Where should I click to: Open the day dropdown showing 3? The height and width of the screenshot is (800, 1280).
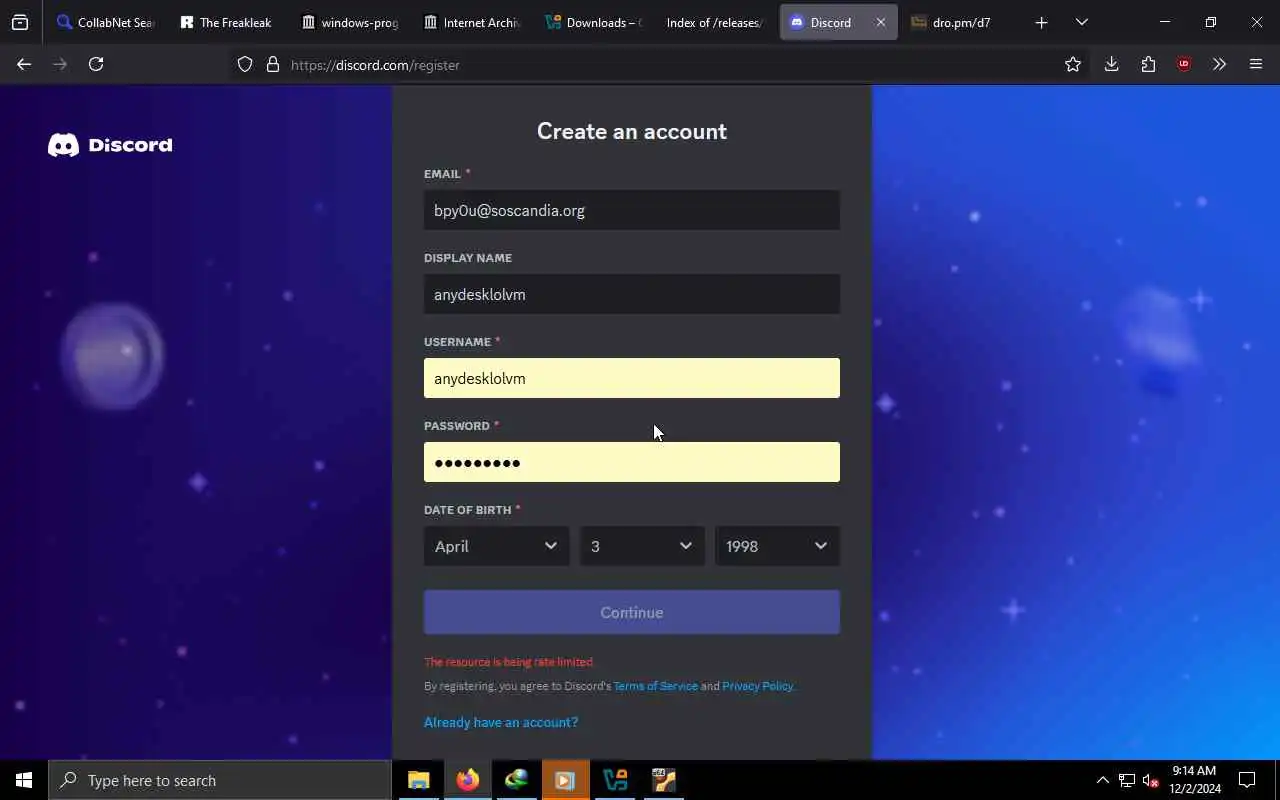coord(642,546)
